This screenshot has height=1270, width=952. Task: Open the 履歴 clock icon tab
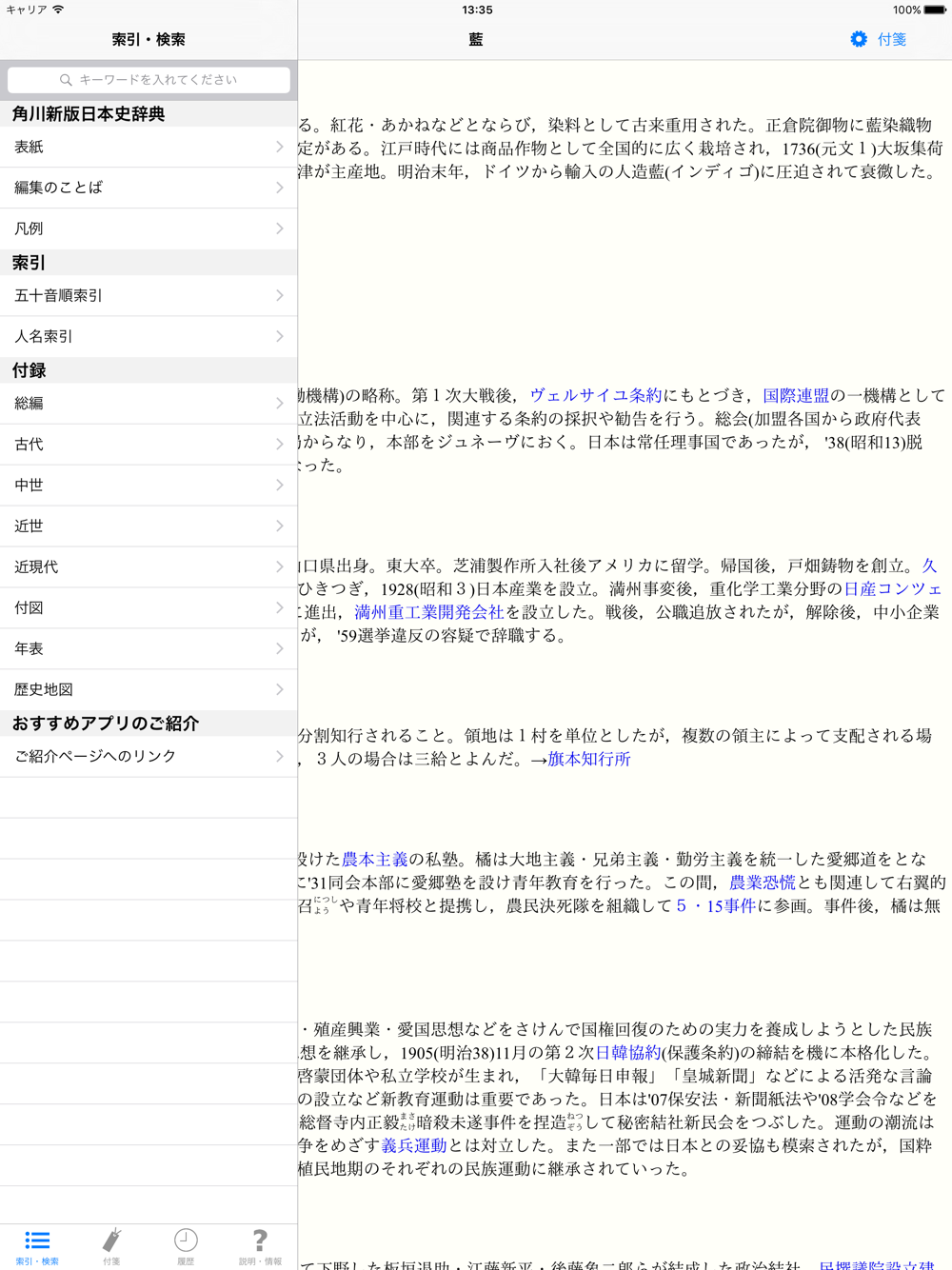click(x=186, y=1246)
